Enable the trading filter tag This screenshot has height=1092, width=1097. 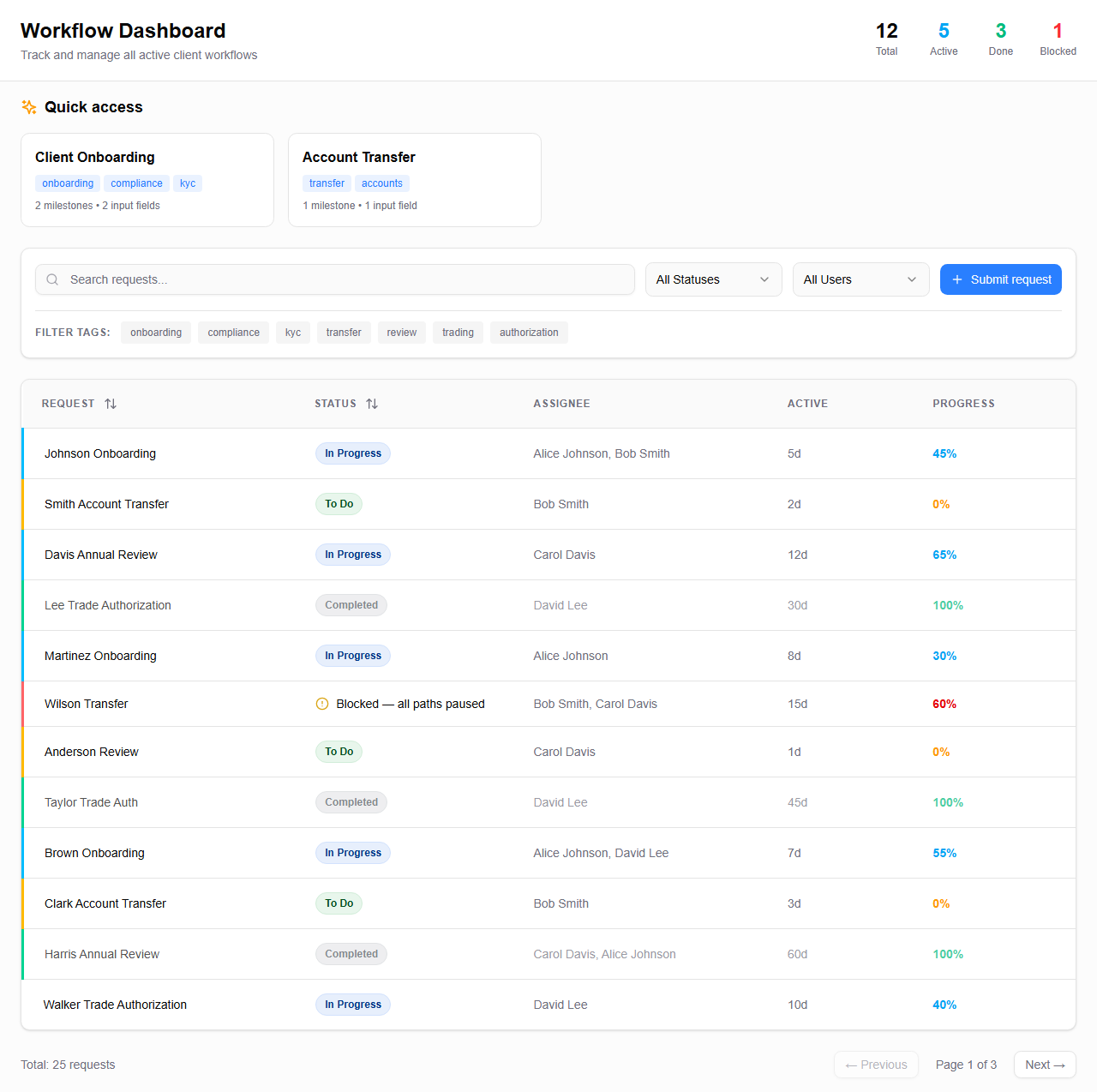point(458,333)
